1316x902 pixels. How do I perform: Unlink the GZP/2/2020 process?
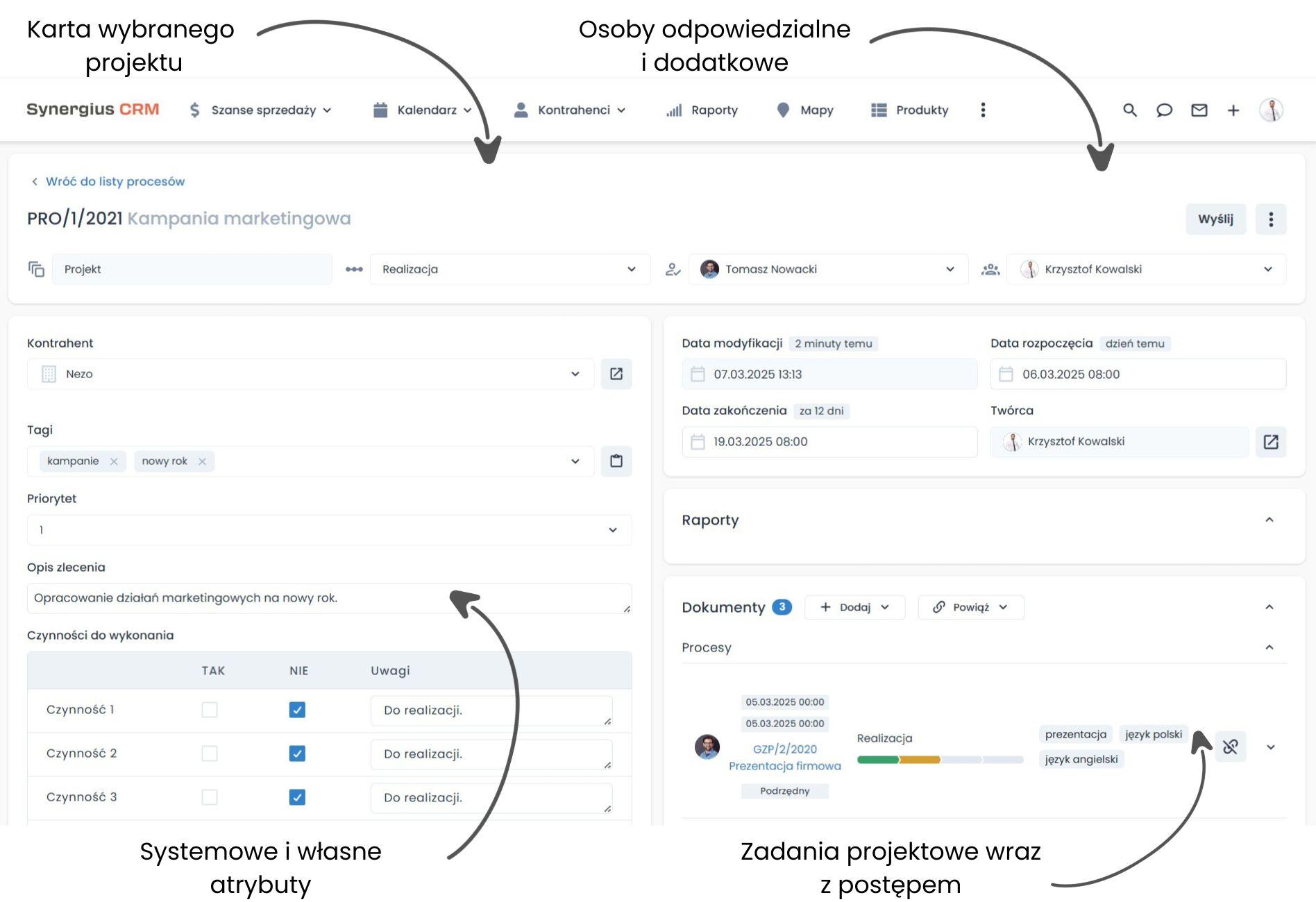tap(1229, 747)
